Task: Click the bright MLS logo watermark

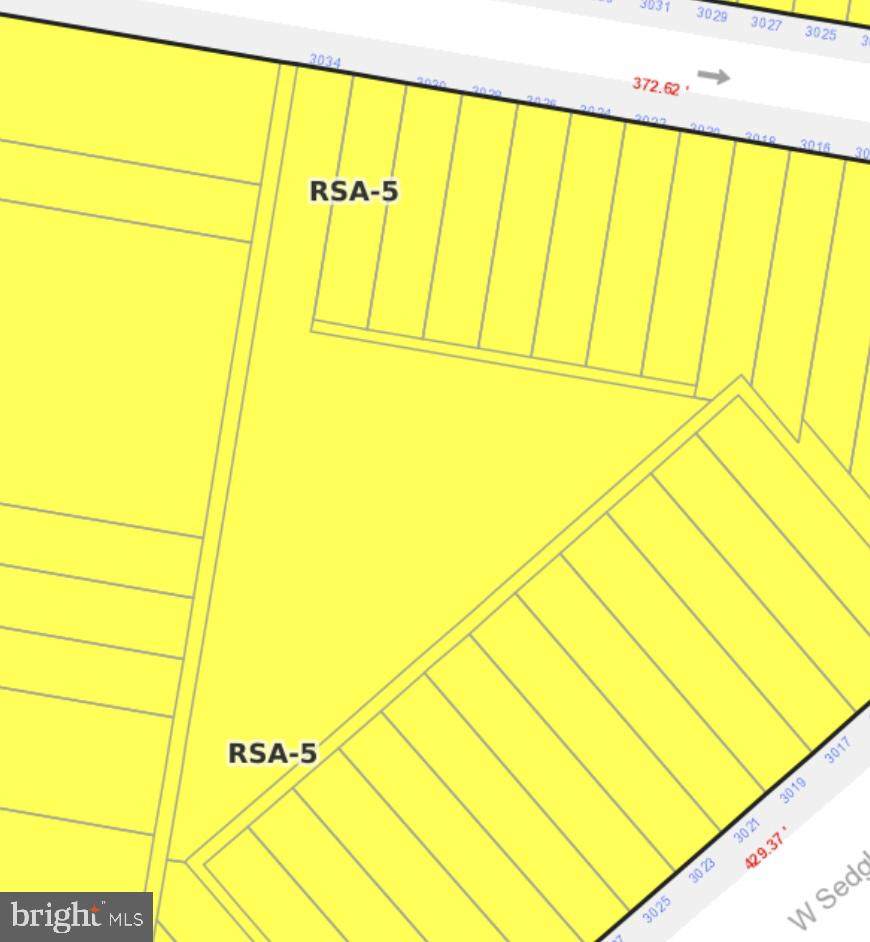Action: (x=76, y=916)
